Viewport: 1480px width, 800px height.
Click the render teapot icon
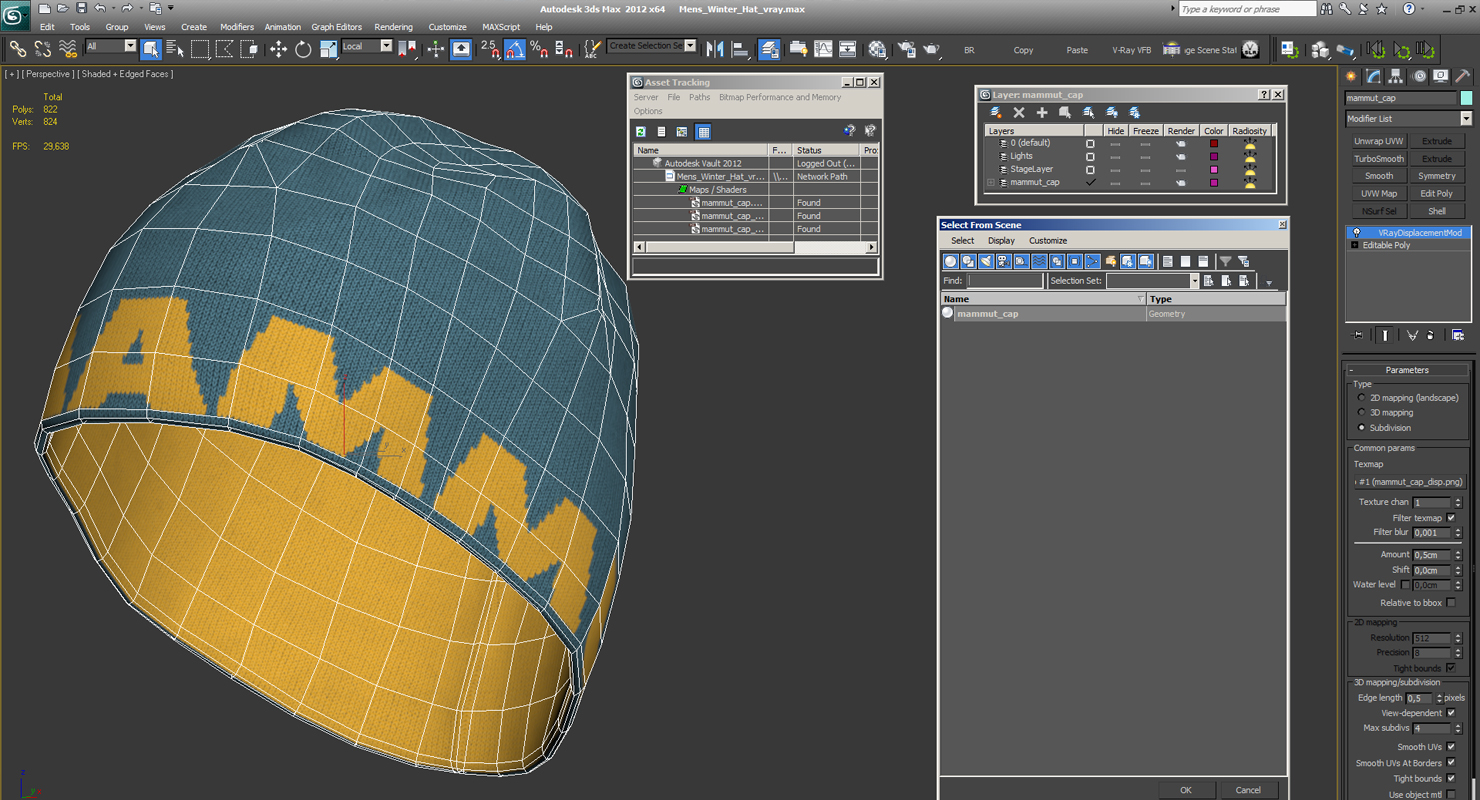pos(931,48)
